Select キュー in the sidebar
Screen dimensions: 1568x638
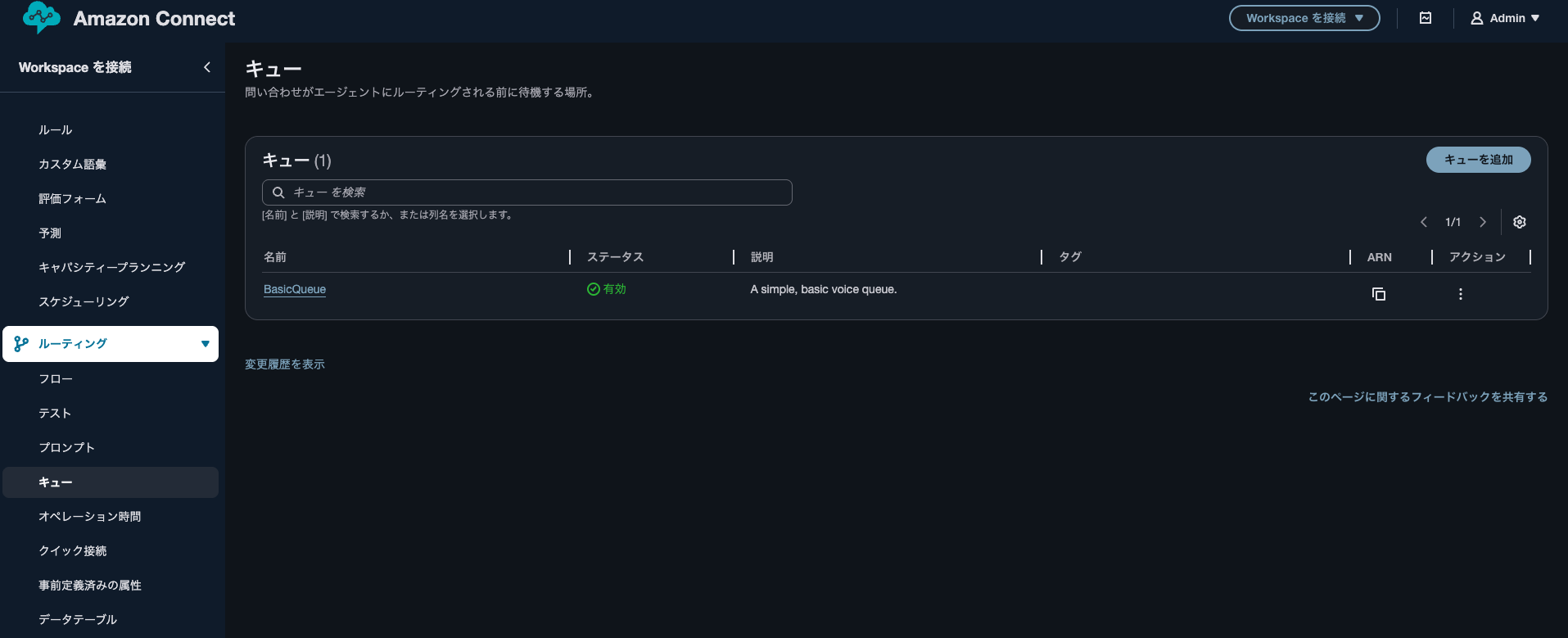(x=111, y=482)
